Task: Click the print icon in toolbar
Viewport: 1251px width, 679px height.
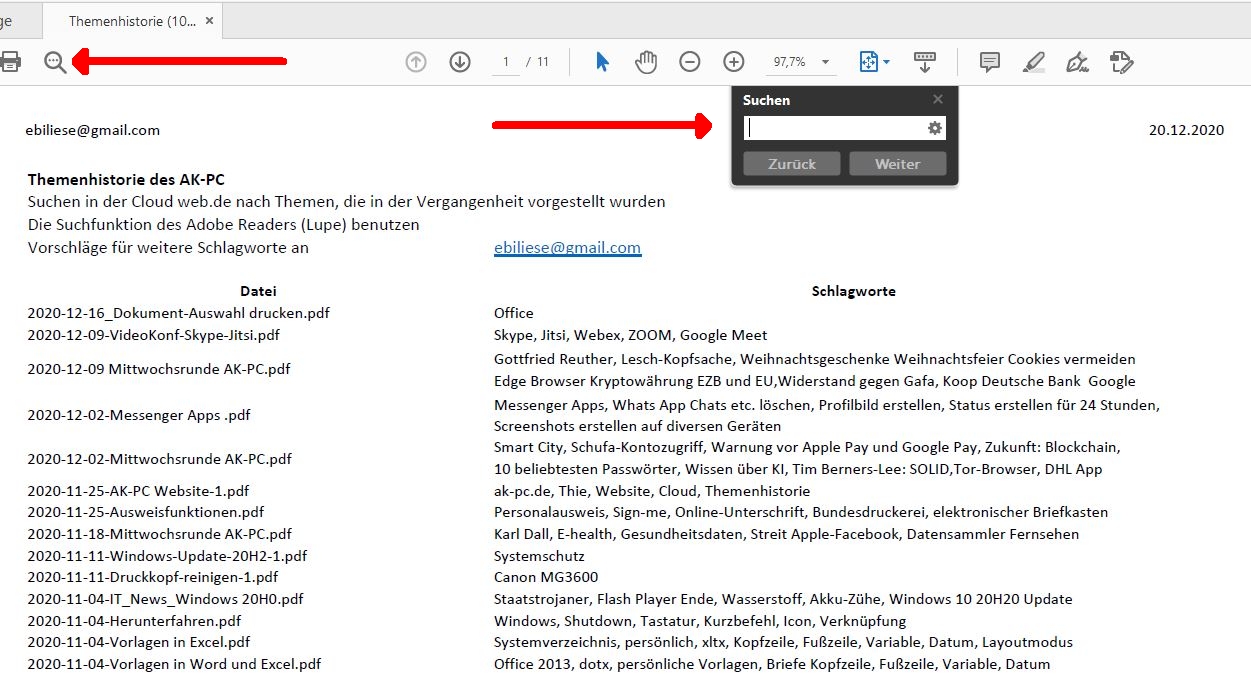Action: (x=10, y=62)
